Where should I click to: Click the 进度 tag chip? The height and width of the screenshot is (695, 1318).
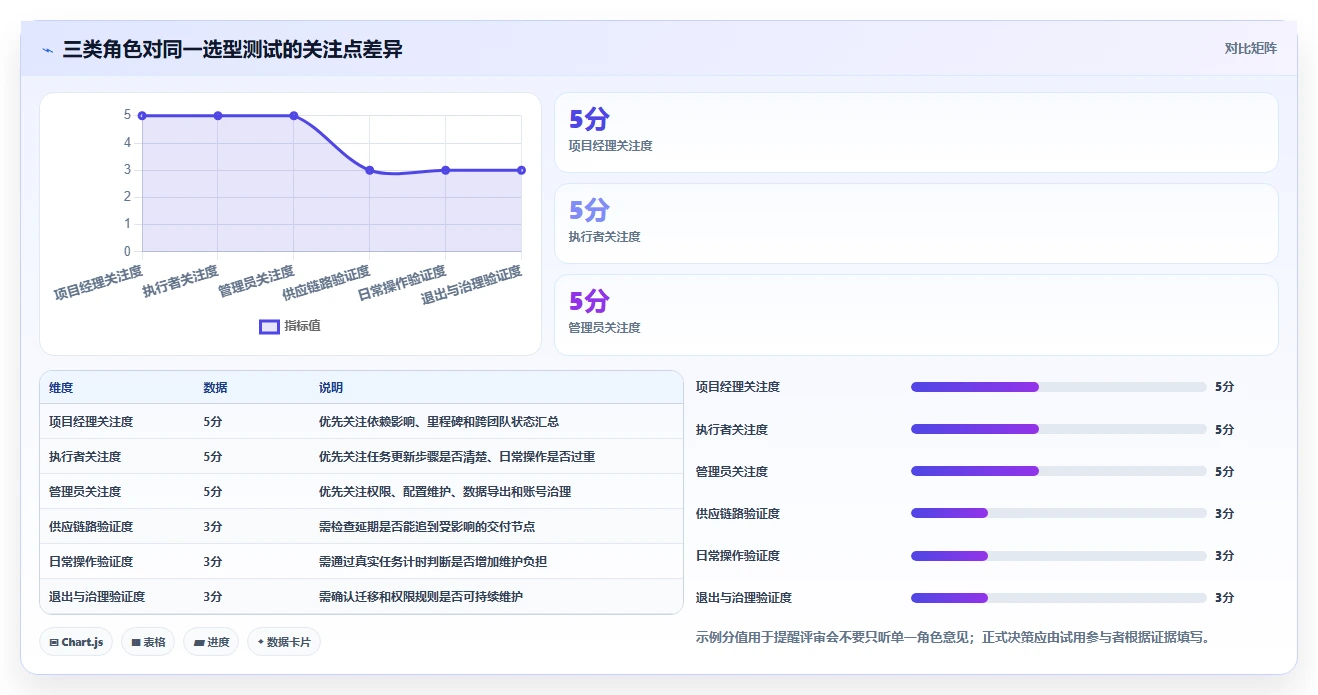coord(211,642)
